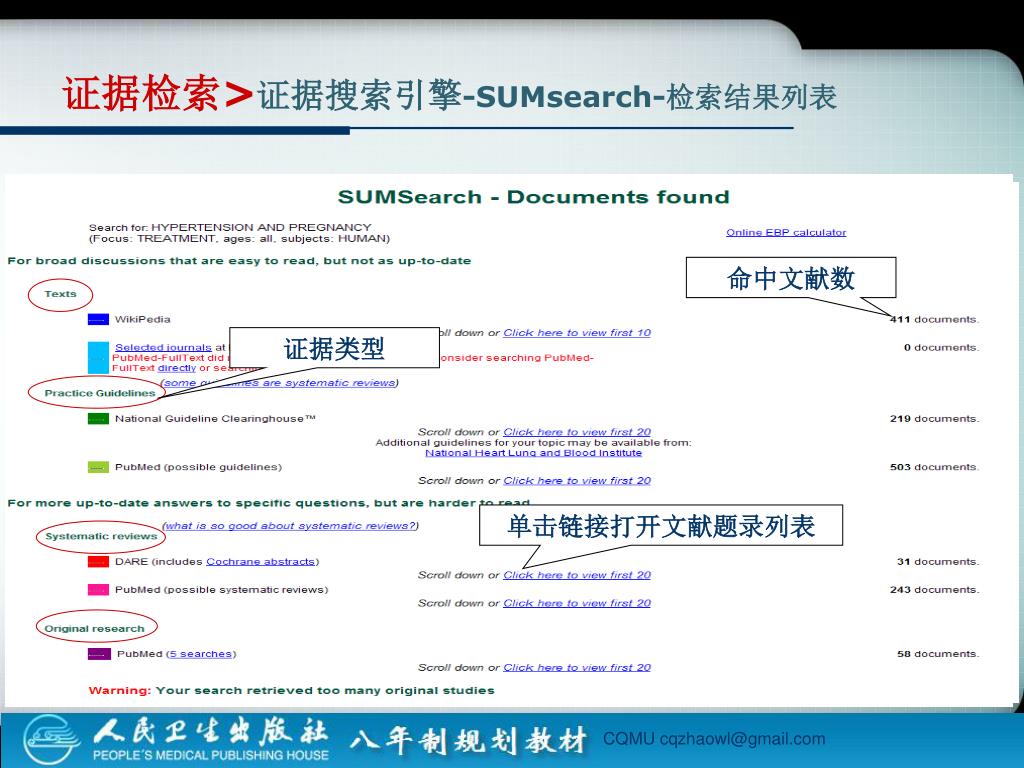
Task: Click the '219 documents' count
Action: tap(934, 419)
